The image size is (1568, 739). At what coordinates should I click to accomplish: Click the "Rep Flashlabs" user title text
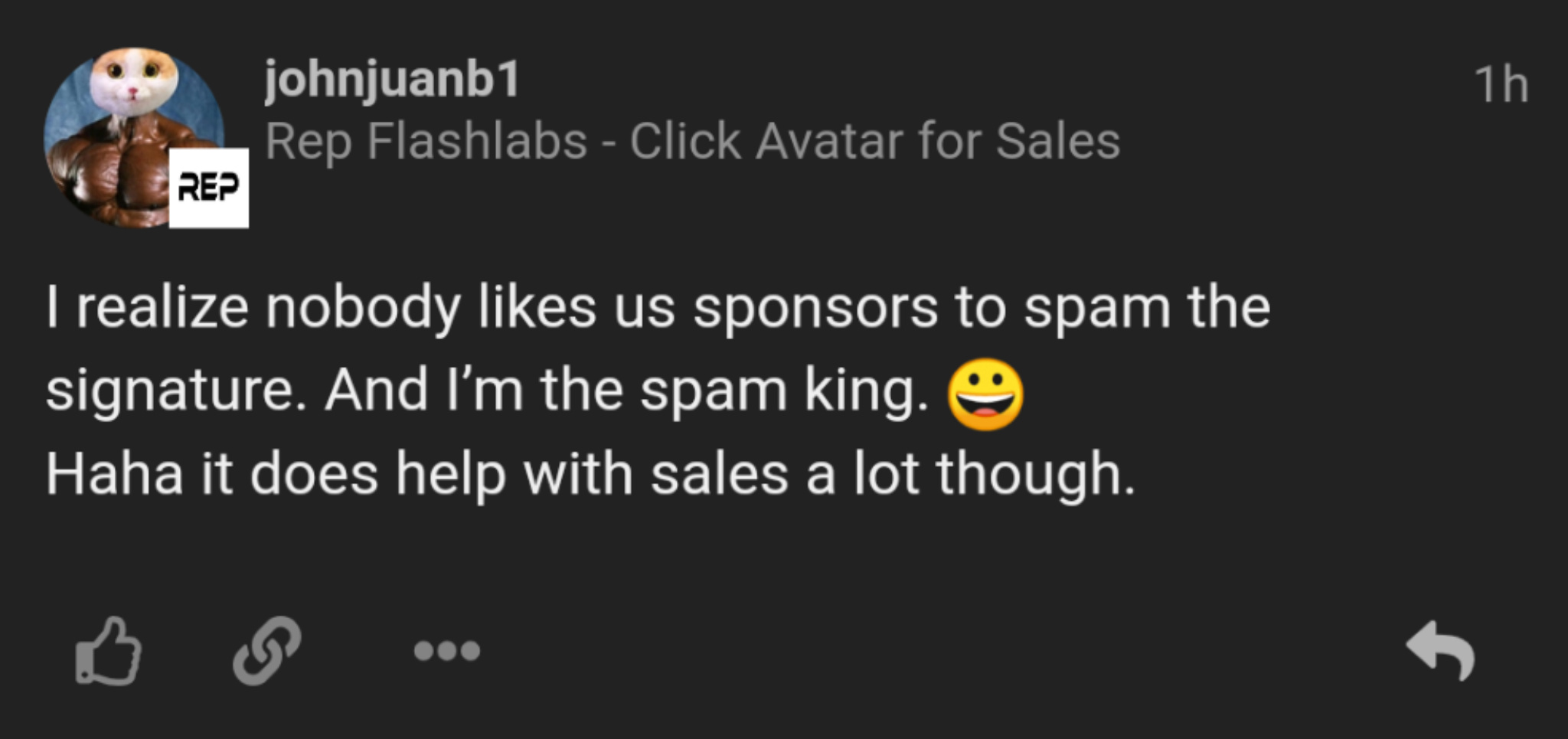(426, 142)
